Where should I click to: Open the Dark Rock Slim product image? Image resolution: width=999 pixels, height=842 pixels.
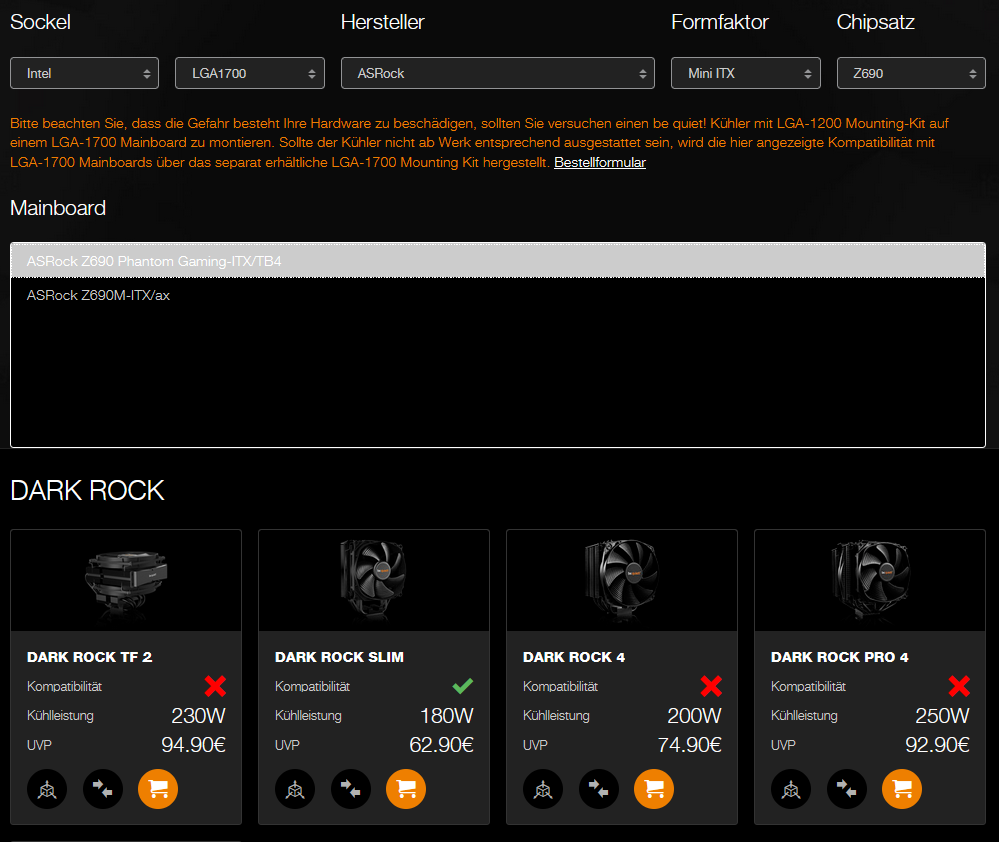pos(374,581)
